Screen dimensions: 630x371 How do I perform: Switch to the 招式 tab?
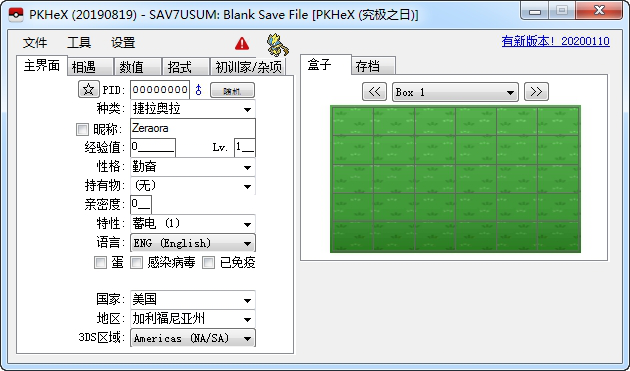tap(186, 67)
